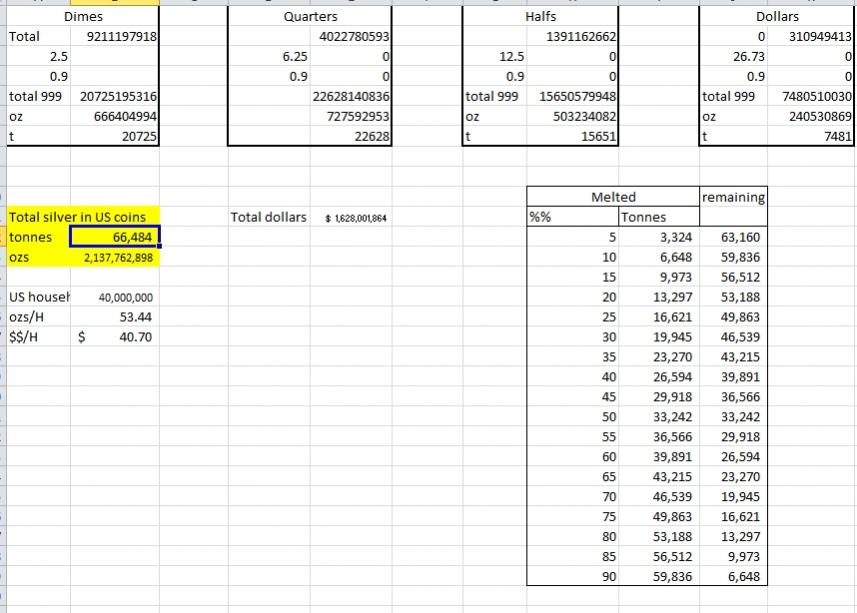Click the Quarters header cell

(x=310, y=17)
